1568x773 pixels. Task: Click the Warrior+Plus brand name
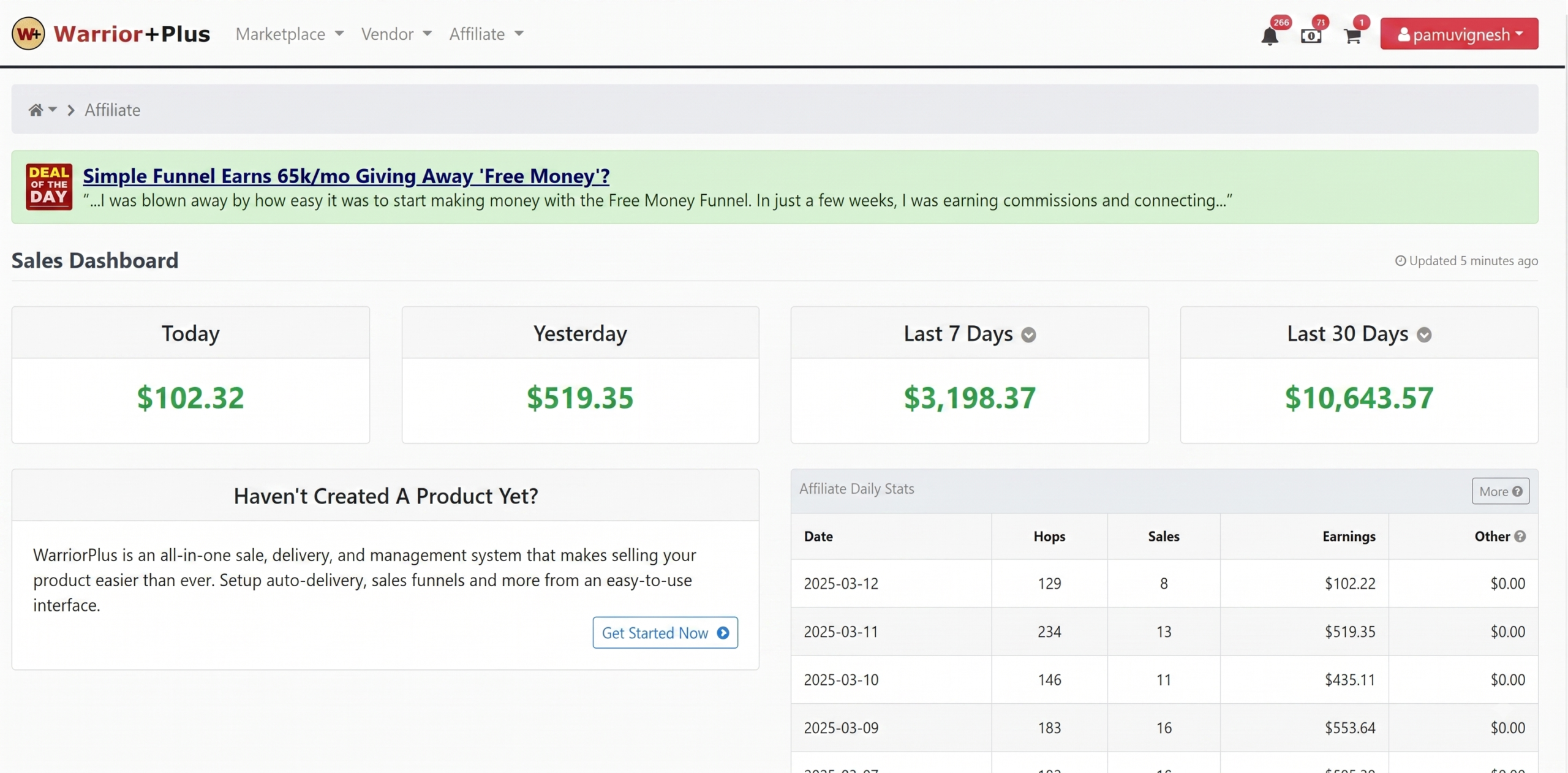[132, 34]
